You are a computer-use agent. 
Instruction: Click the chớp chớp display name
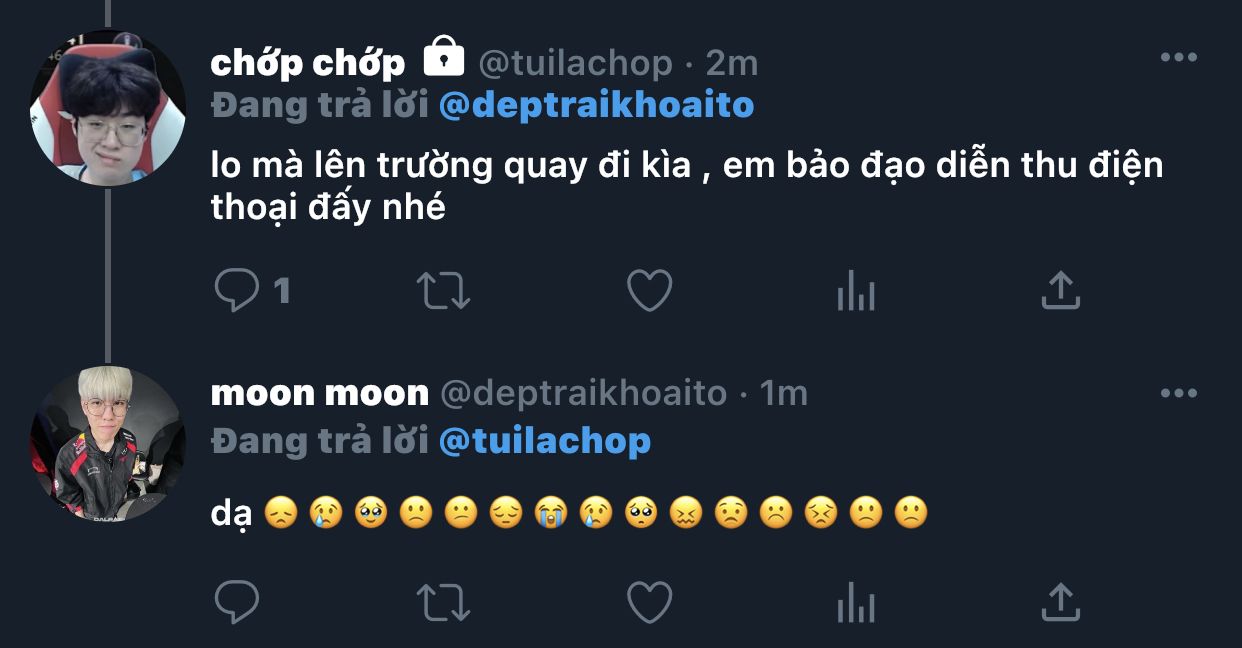(308, 63)
